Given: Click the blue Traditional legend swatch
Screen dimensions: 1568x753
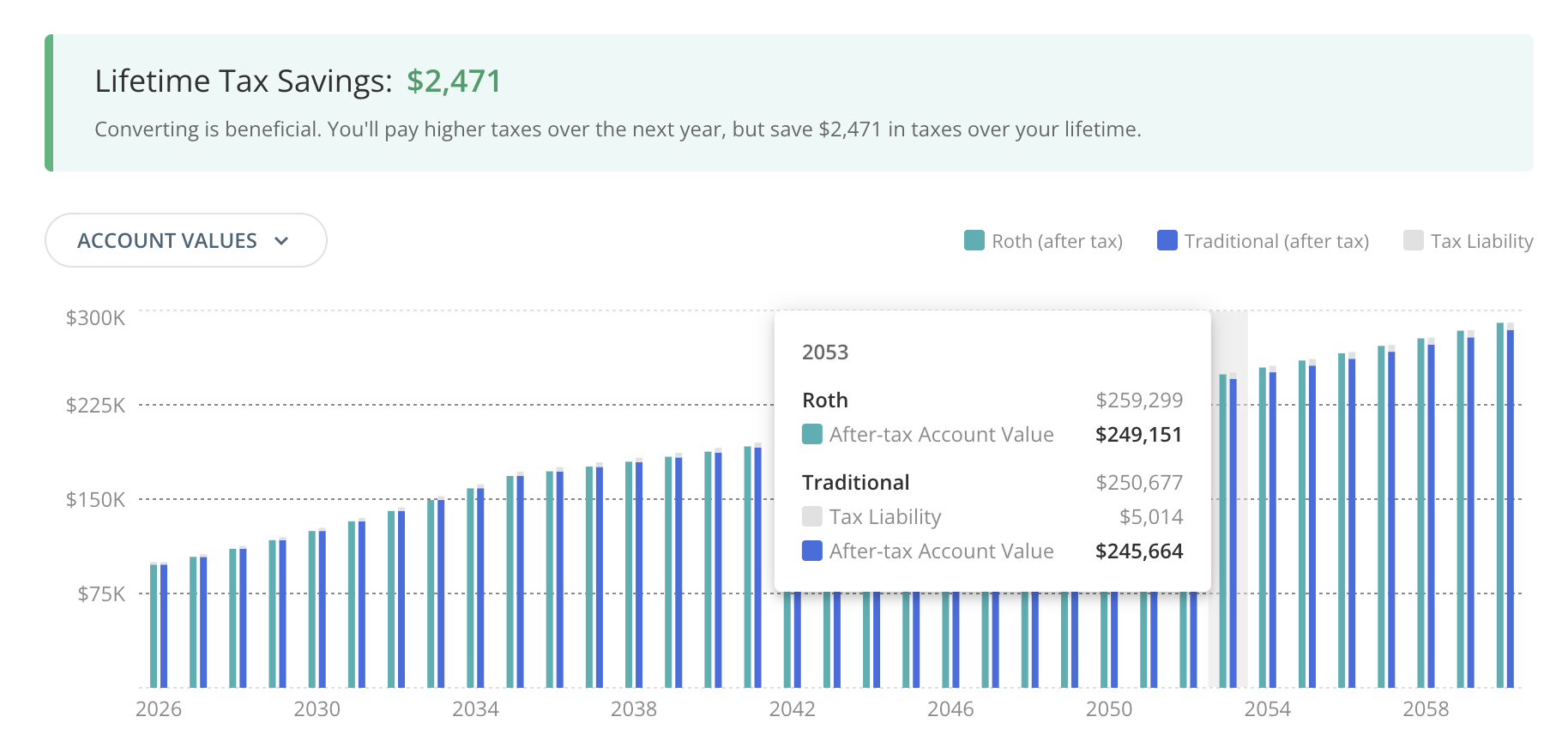Looking at the screenshot, I should [1167, 240].
